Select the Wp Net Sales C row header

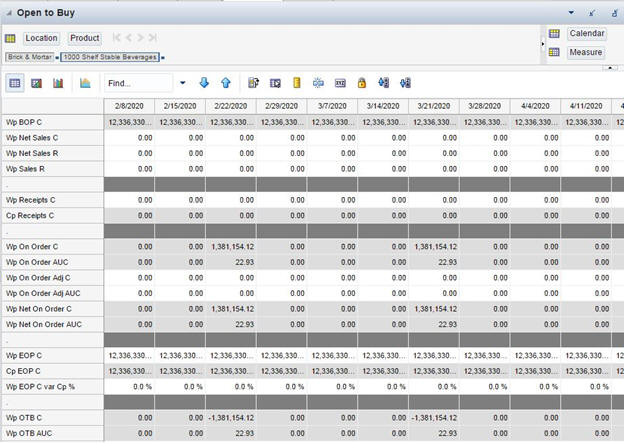click(x=53, y=138)
